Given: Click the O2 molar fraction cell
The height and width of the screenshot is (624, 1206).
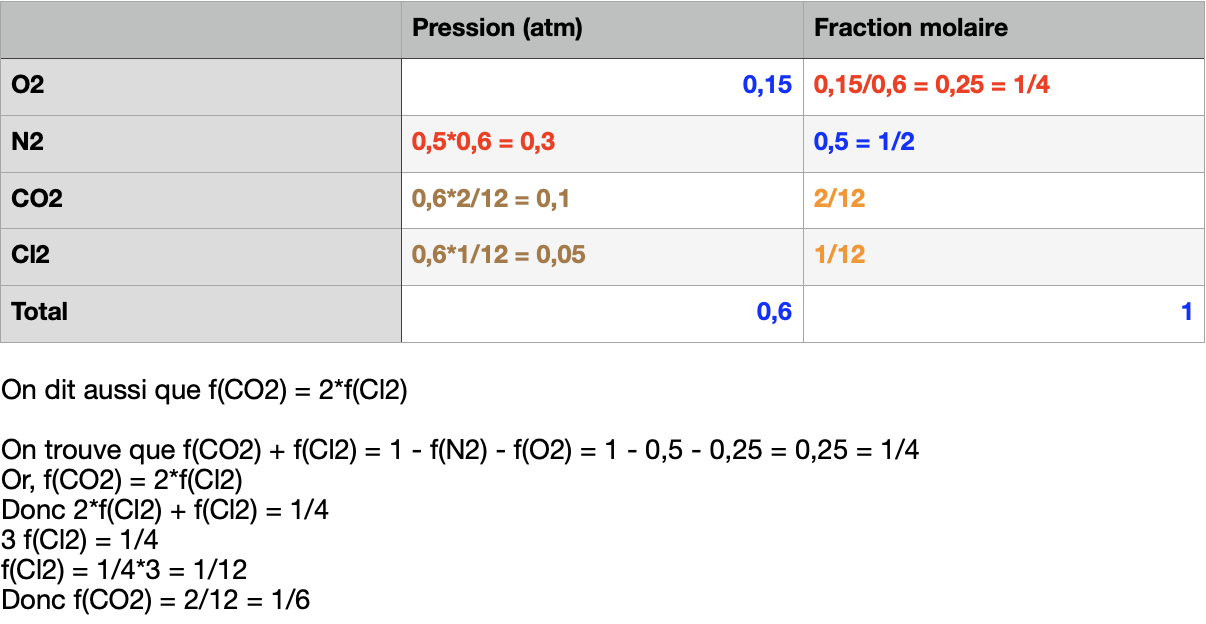Looking at the screenshot, I should 931,86.
